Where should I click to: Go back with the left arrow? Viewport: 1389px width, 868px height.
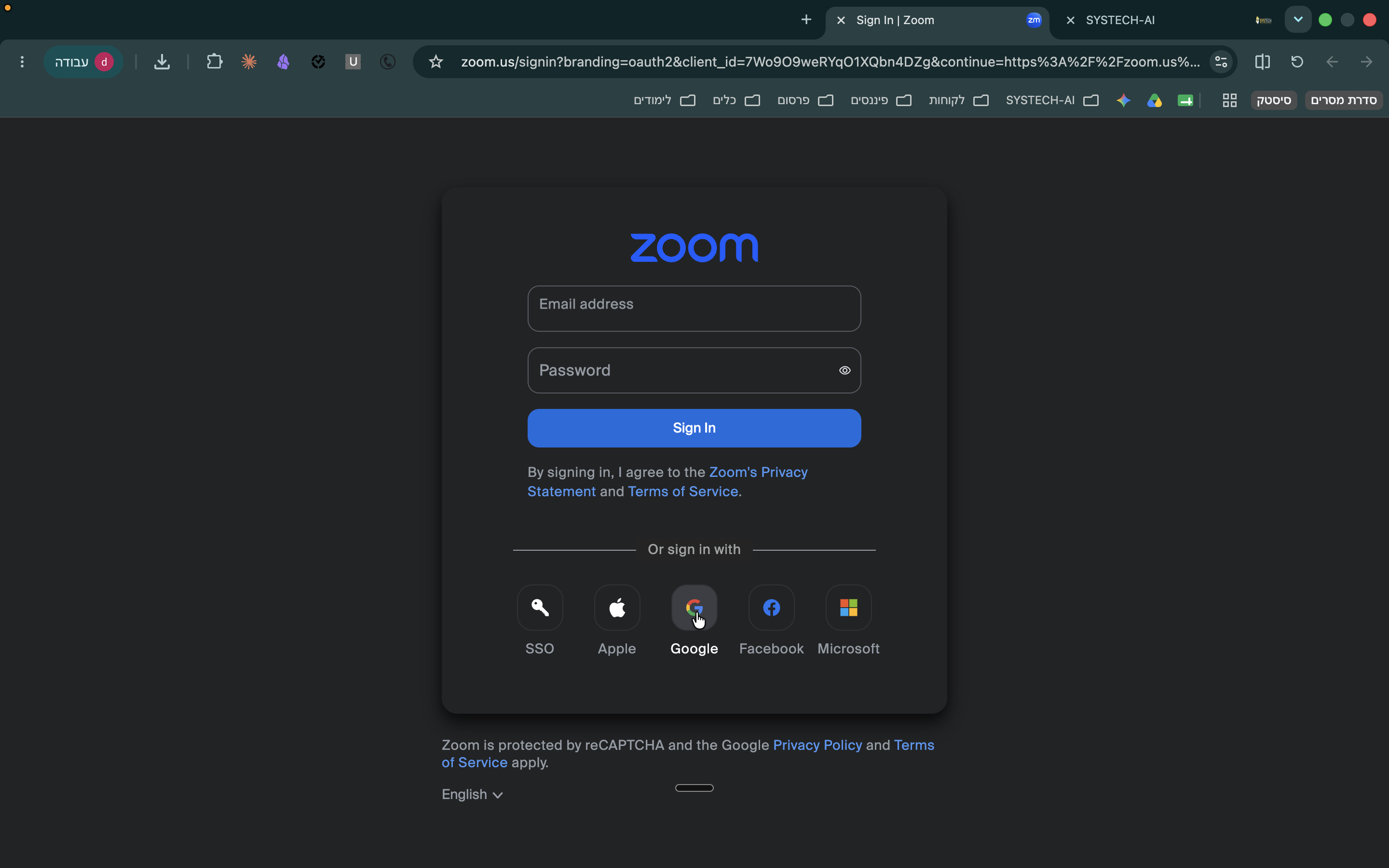(1332, 61)
